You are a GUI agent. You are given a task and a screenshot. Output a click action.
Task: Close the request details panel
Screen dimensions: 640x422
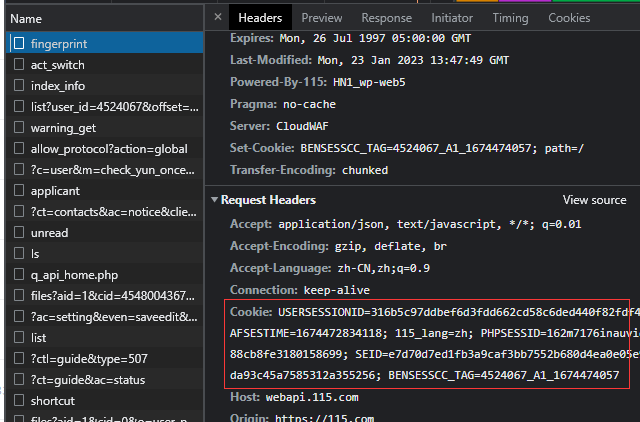point(218,18)
